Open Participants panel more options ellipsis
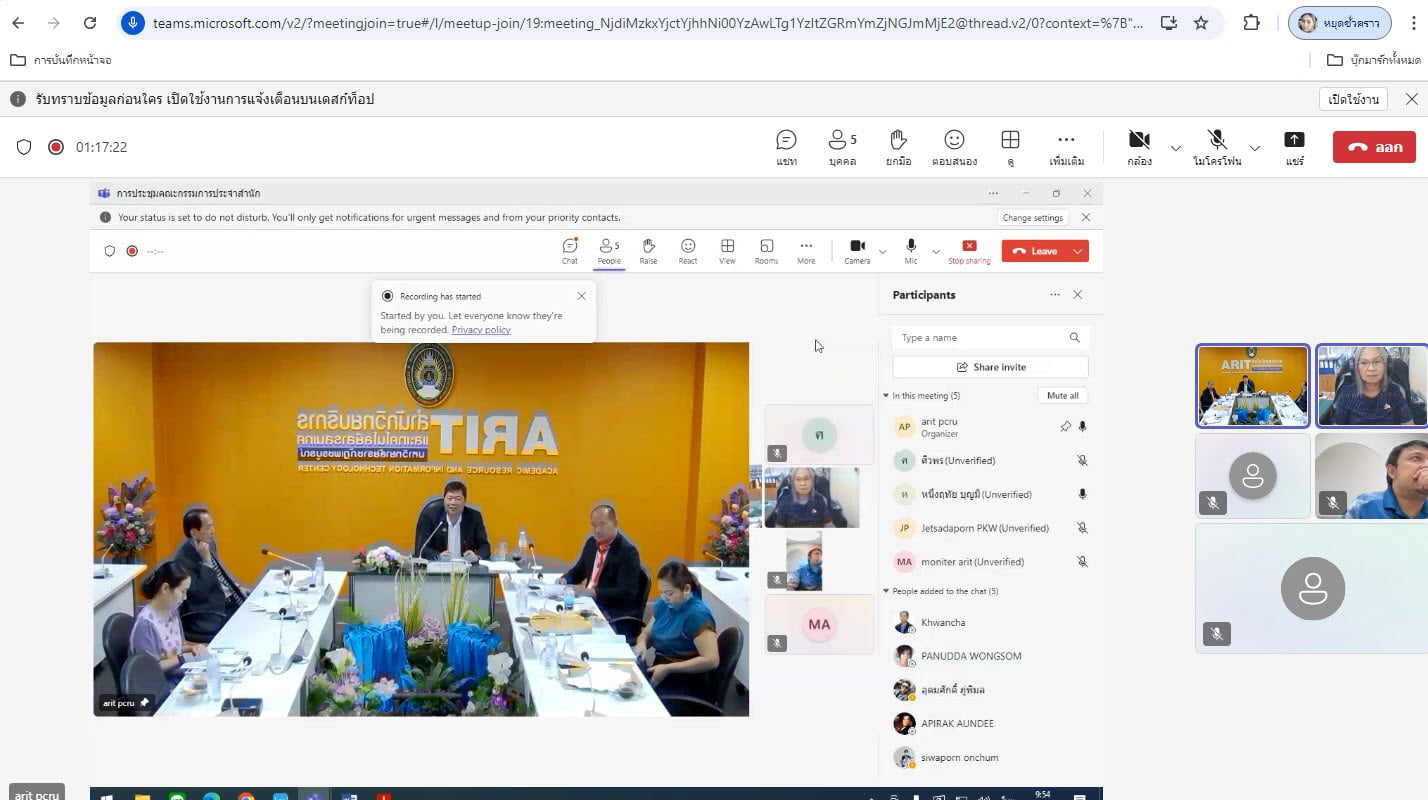Viewport: 1428px width, 800px height. (1054, 295)
